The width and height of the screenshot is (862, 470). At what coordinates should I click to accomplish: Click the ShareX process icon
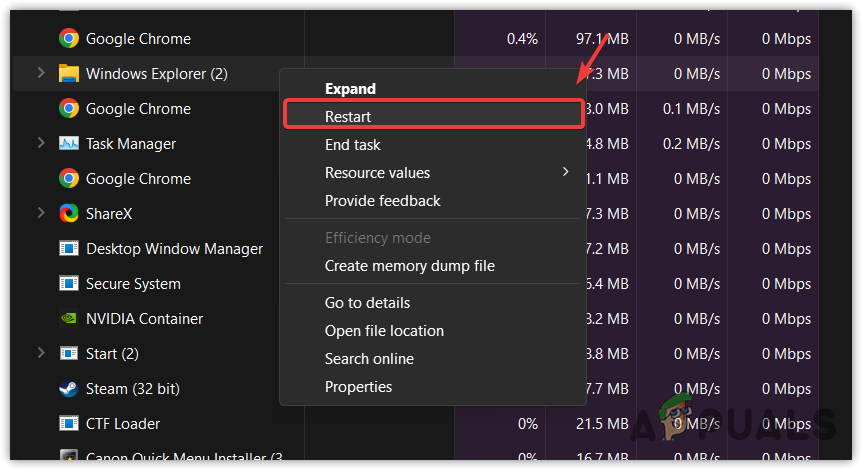click(69, 214)
